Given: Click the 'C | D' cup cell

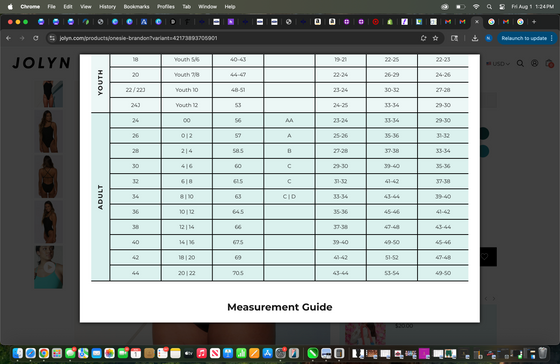Looking at the screenshot, I should click(x=289, y=196).
